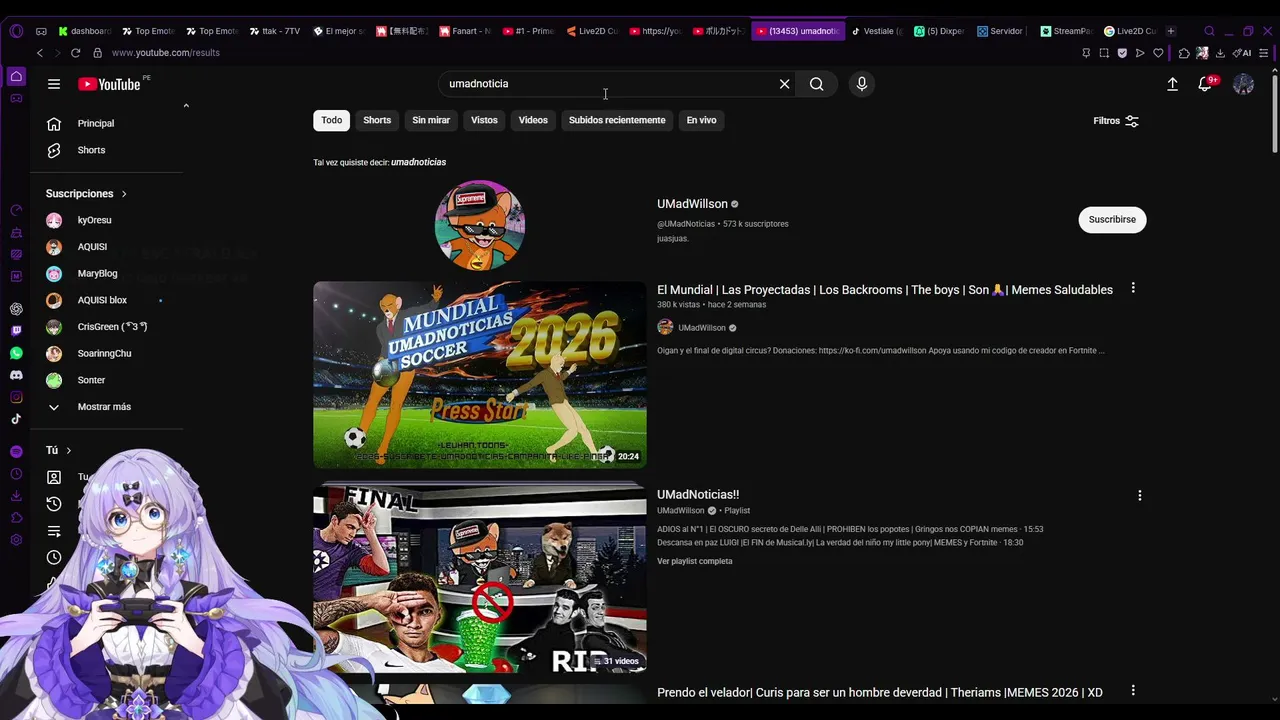The image size is (1280, 720).
Task: Select the Todo filter chip
Action: click(332, 120)
